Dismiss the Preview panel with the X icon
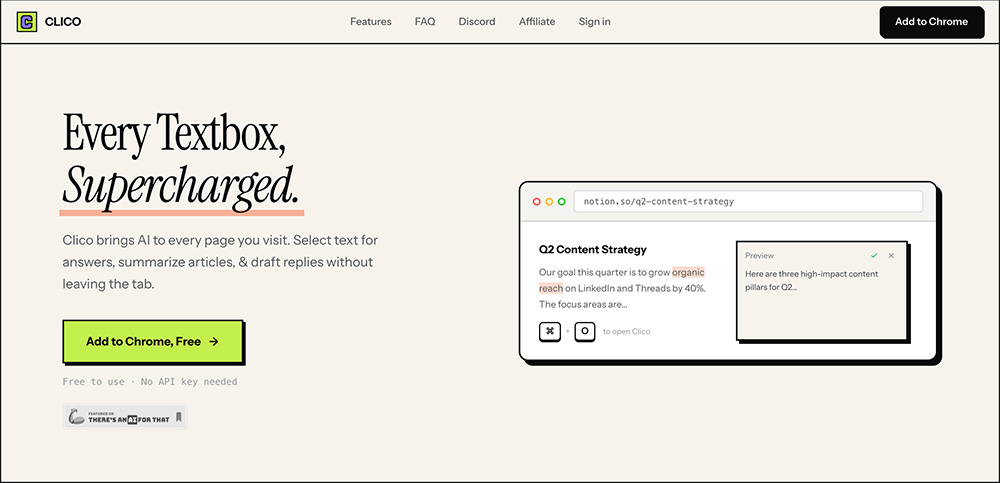The width and height of the screenshot is (1000, 483). (892, 256)
